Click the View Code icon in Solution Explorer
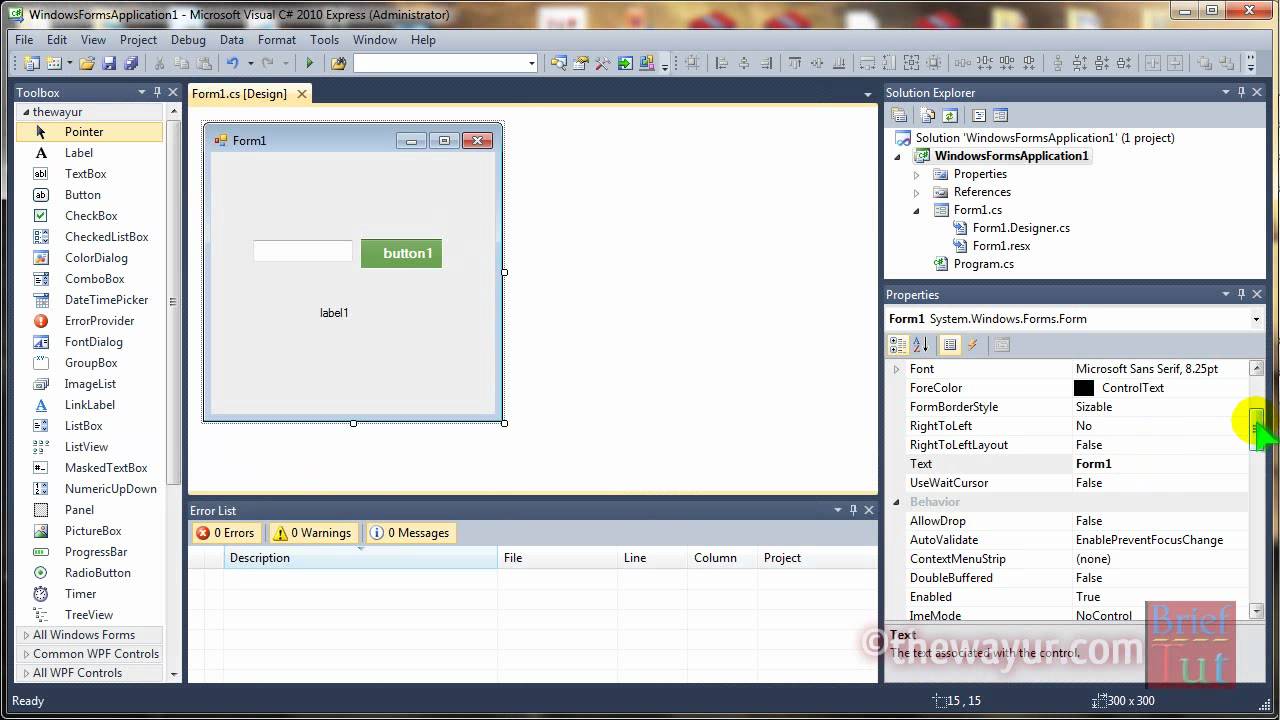Screen dimensions: 1280x720 (x=979, y=116)
